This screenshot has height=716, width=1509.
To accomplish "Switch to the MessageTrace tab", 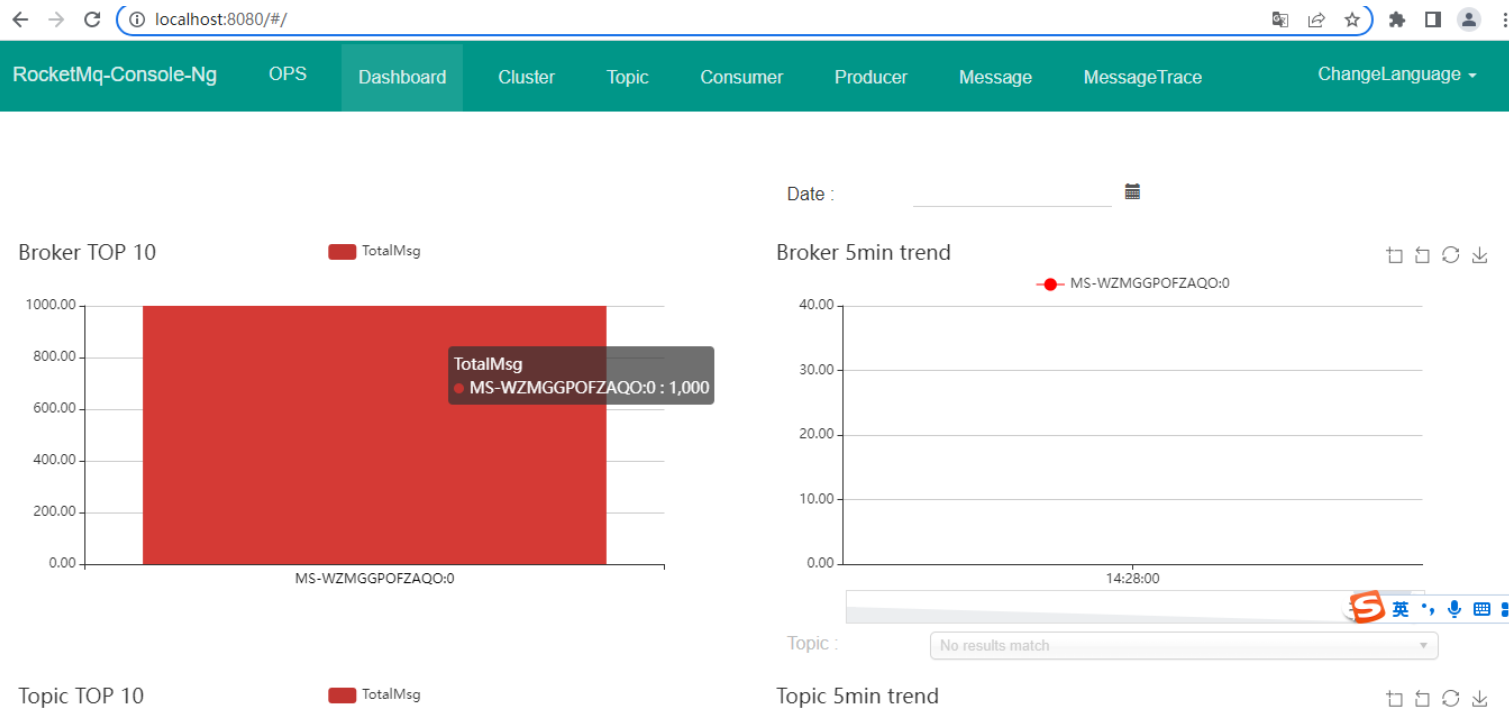I will 1142,77.
